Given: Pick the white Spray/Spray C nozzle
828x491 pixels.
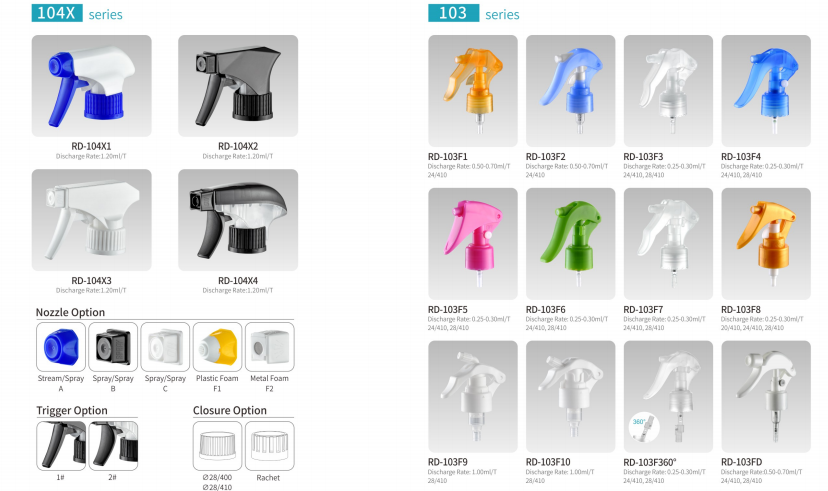Looking at the screenshot, I should [165, 347].
